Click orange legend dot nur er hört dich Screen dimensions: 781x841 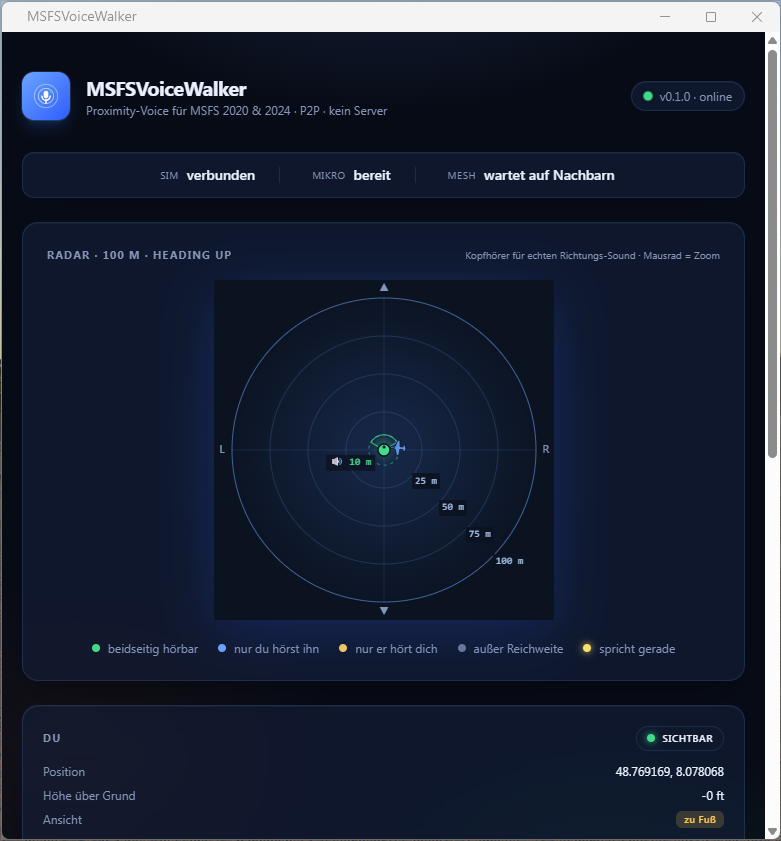(343, 648)
